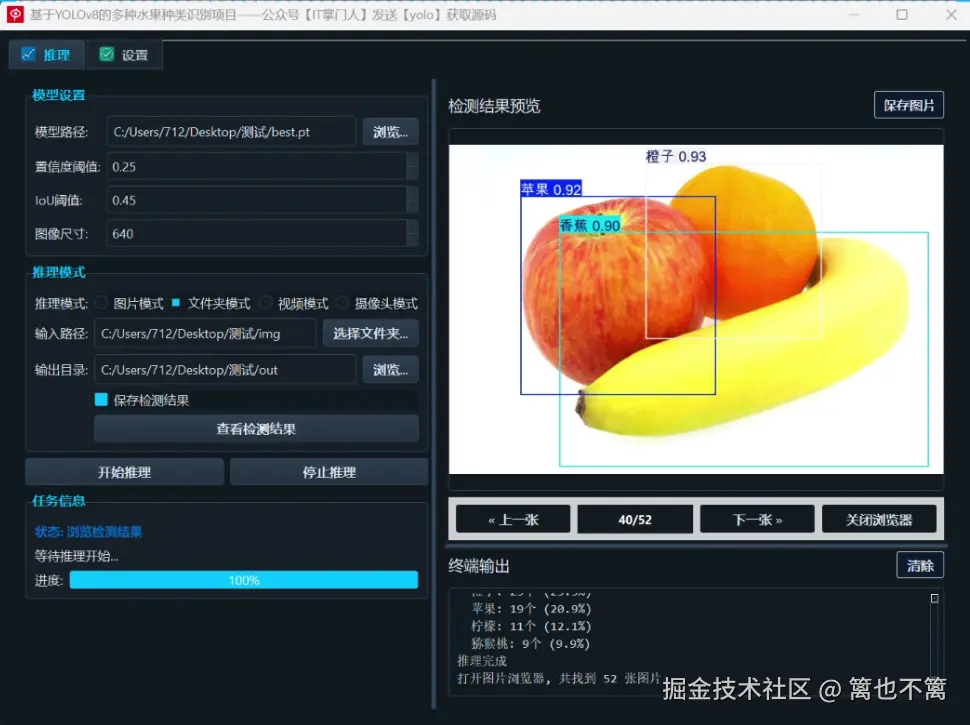Click the 输出目录 text field
This screenshot has width=970, height=725.
pos(225,370)
